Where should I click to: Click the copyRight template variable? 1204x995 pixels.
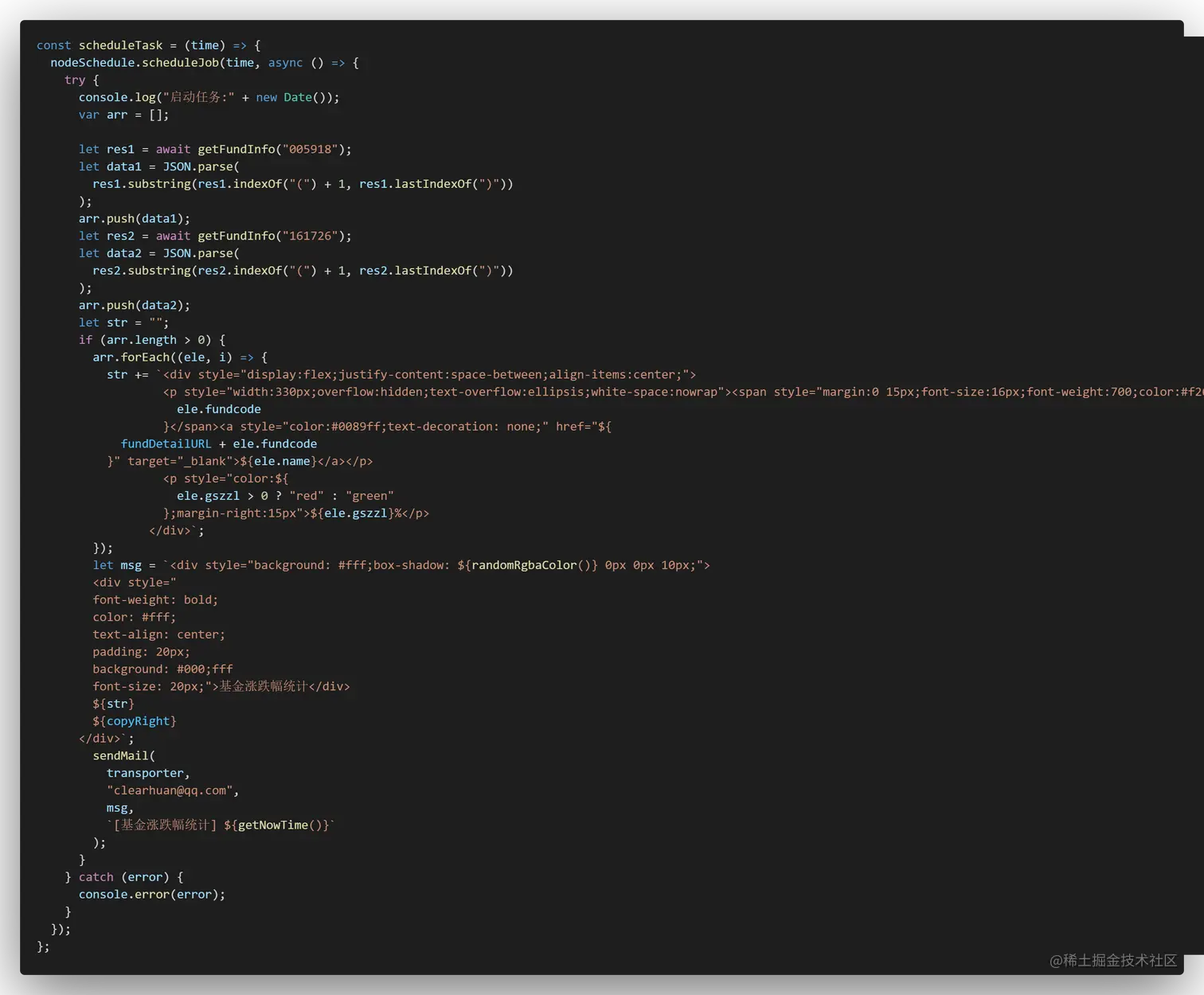click(x=137, y=720)
